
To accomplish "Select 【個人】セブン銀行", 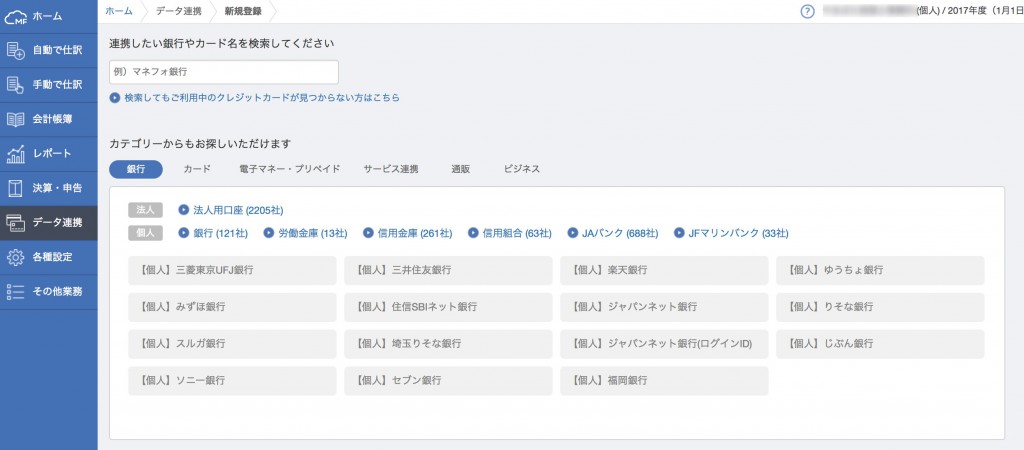I will point(448,381).
